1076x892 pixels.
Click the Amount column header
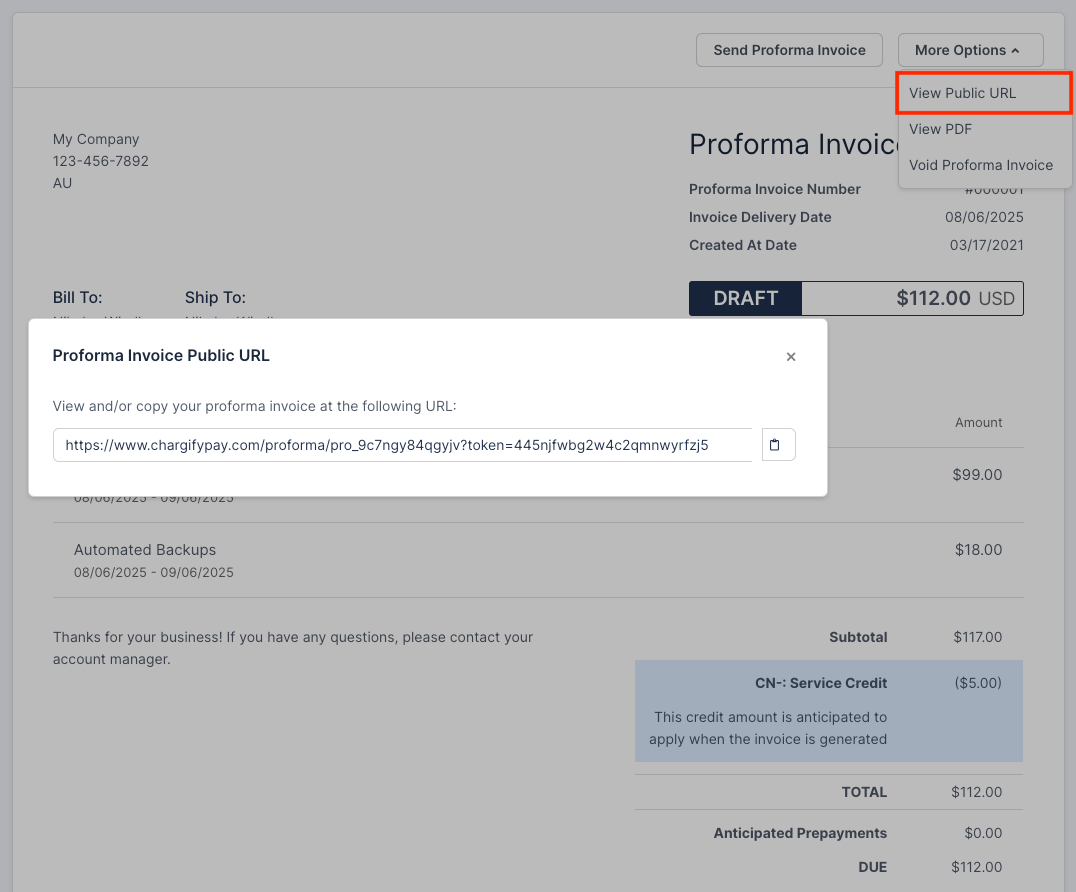[x=978, y=422]
